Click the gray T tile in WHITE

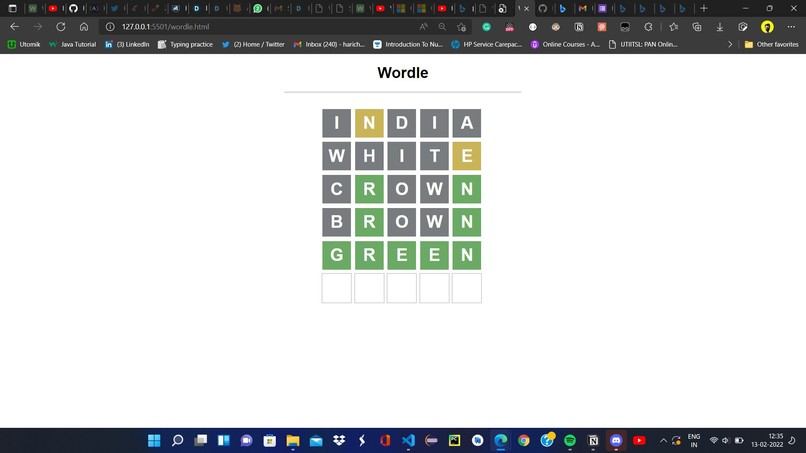(434, 155)
